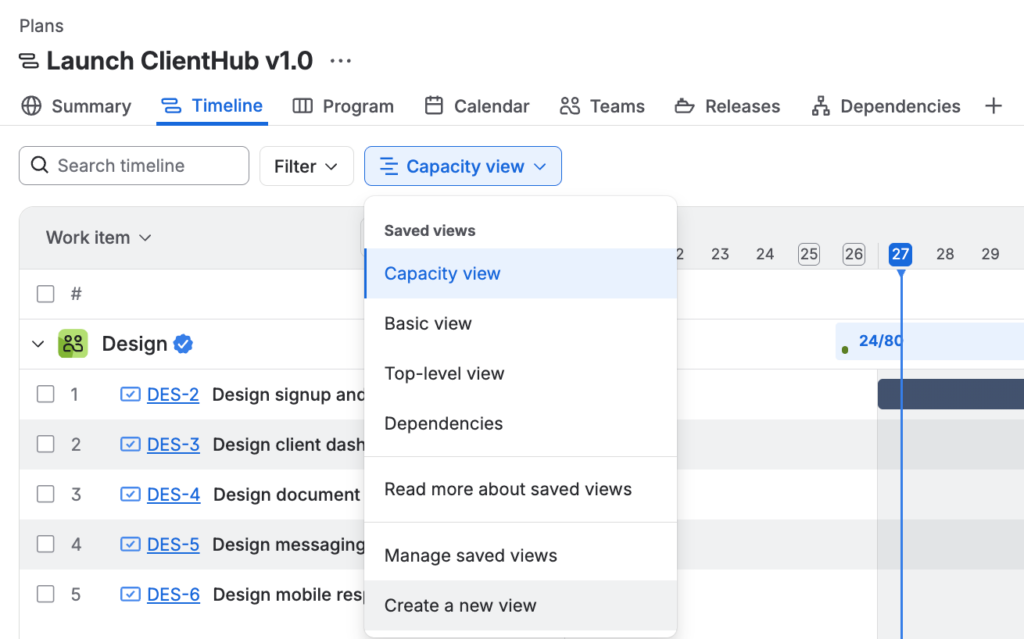The width and height of the screenshot is (1024, 639).
Task: Switch to the Program tab
Action: (344, 106)
